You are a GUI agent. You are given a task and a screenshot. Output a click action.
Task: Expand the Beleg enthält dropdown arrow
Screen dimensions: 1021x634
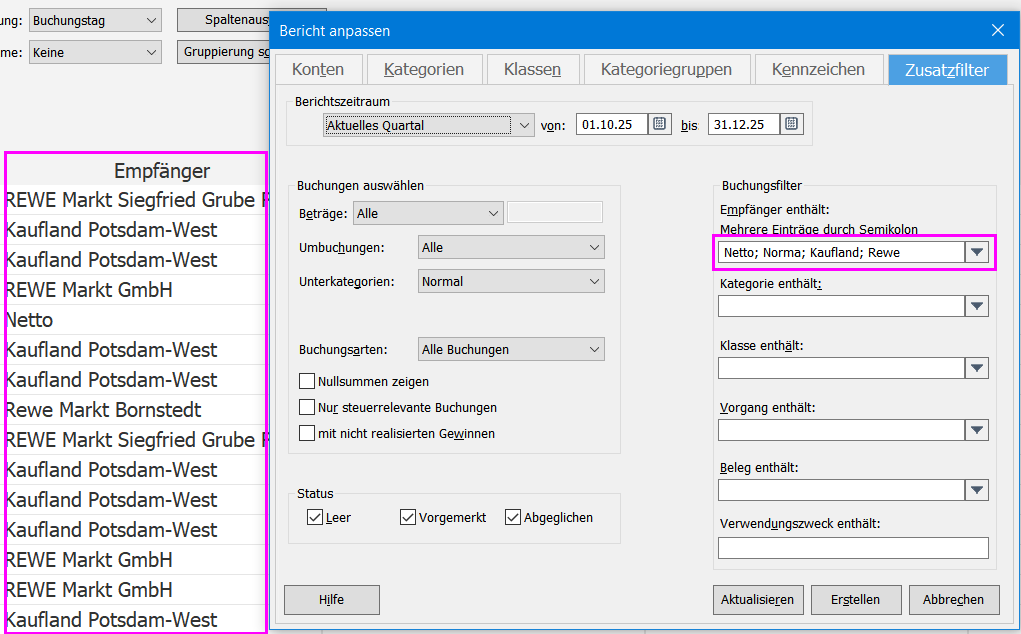(977, 490)
